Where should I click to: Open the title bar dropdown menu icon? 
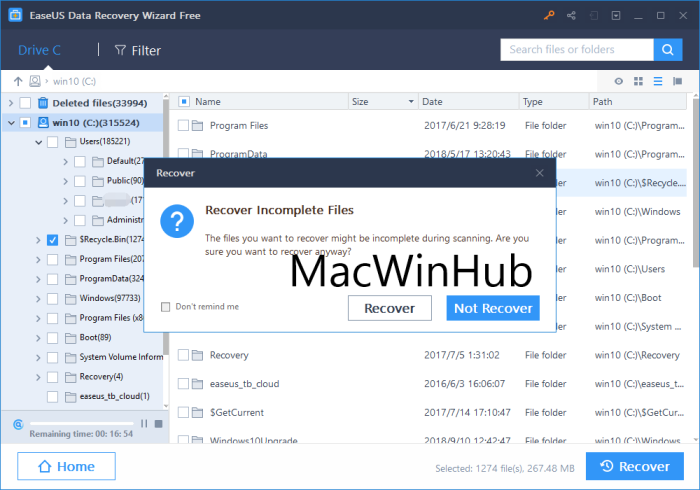coord(616,16)
